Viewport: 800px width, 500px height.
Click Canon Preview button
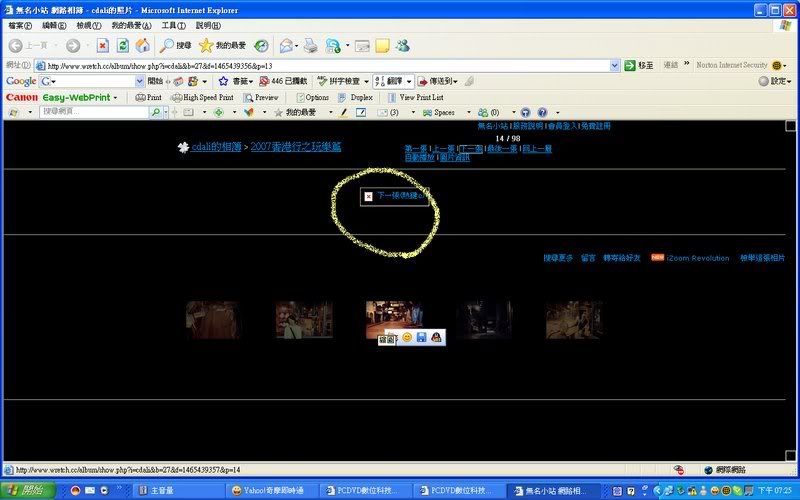(x=261, y=97)
